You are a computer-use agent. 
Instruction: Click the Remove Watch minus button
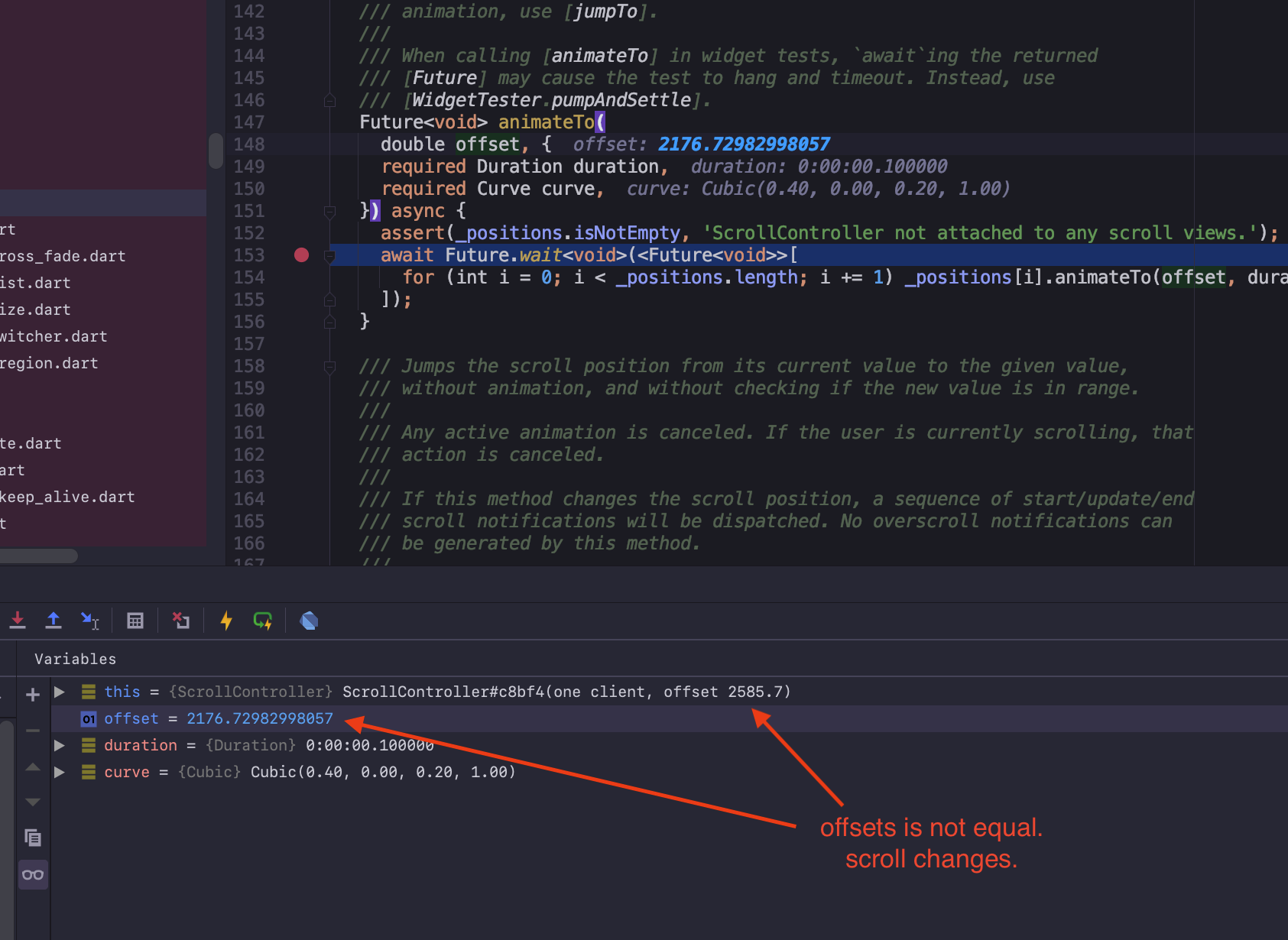(33, 731)
